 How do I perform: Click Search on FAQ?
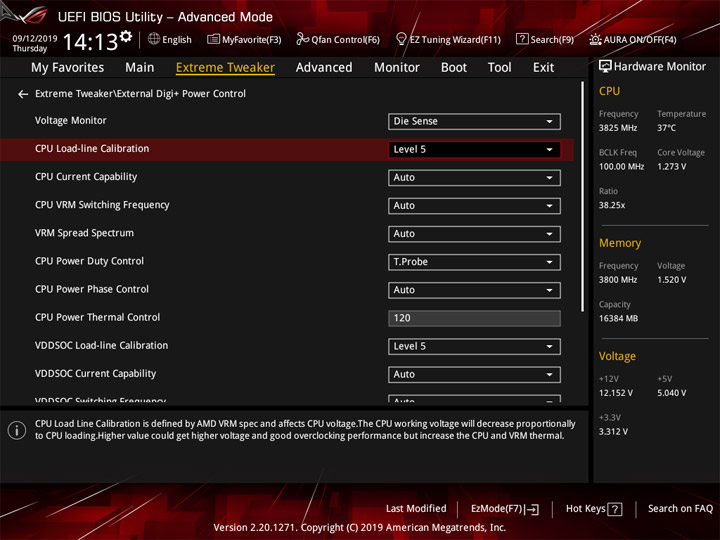tap(680, 509)
